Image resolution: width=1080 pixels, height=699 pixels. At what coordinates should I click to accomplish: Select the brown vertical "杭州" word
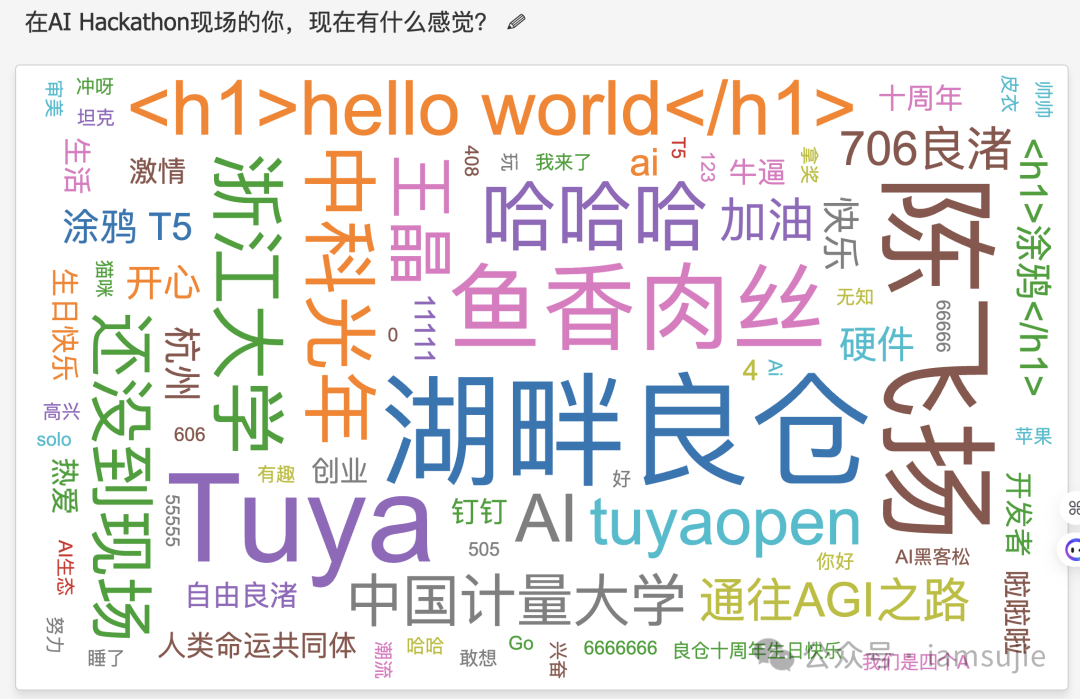click(182, 364)
